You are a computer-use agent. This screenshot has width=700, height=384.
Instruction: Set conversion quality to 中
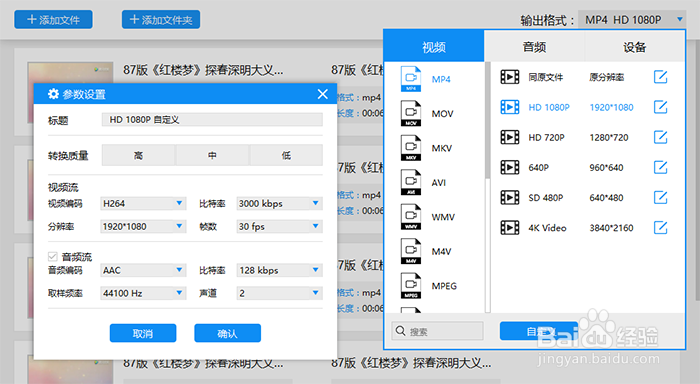pyautogui.click(x=212, y=155)
